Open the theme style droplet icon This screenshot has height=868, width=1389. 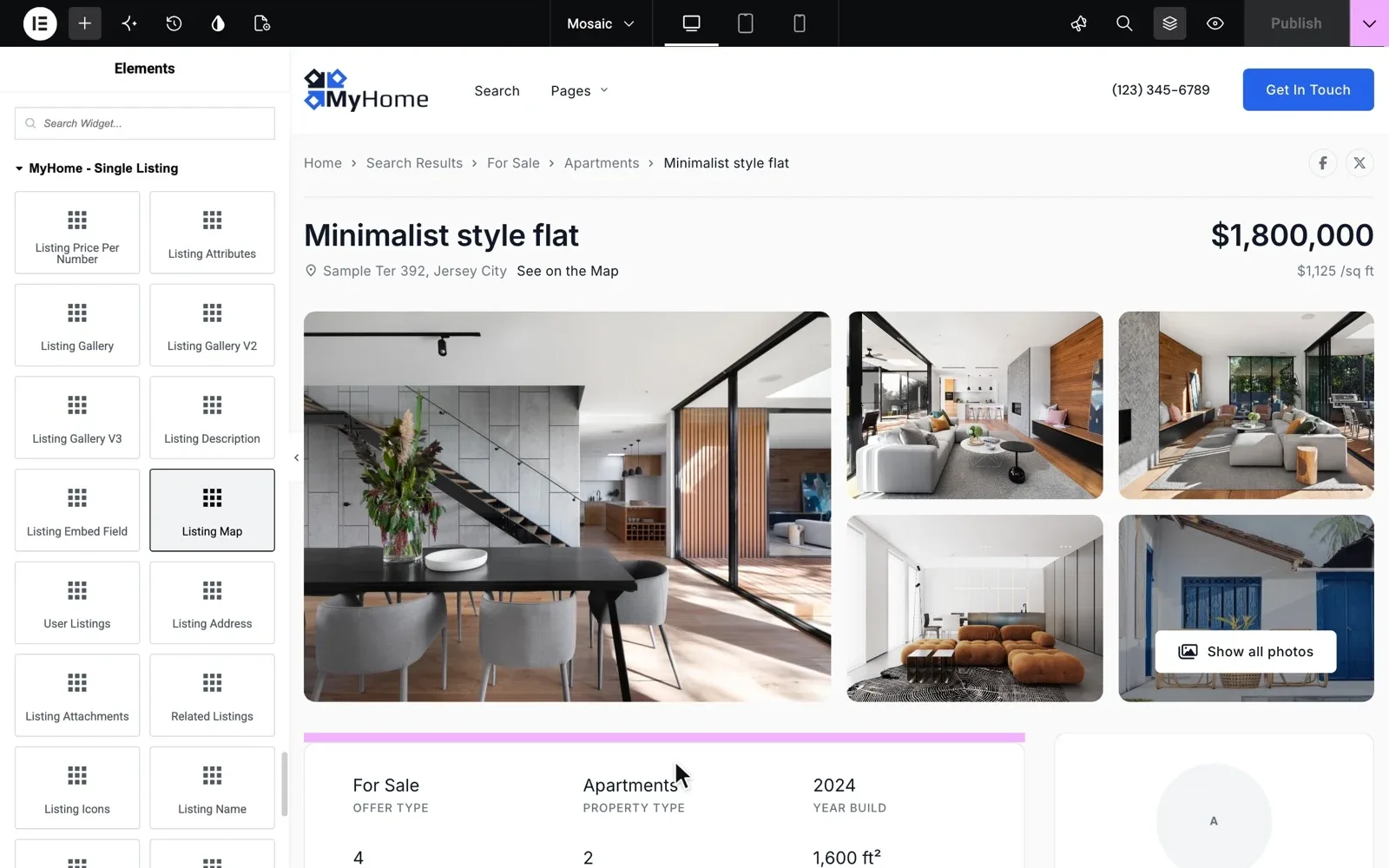pos(218,23)
